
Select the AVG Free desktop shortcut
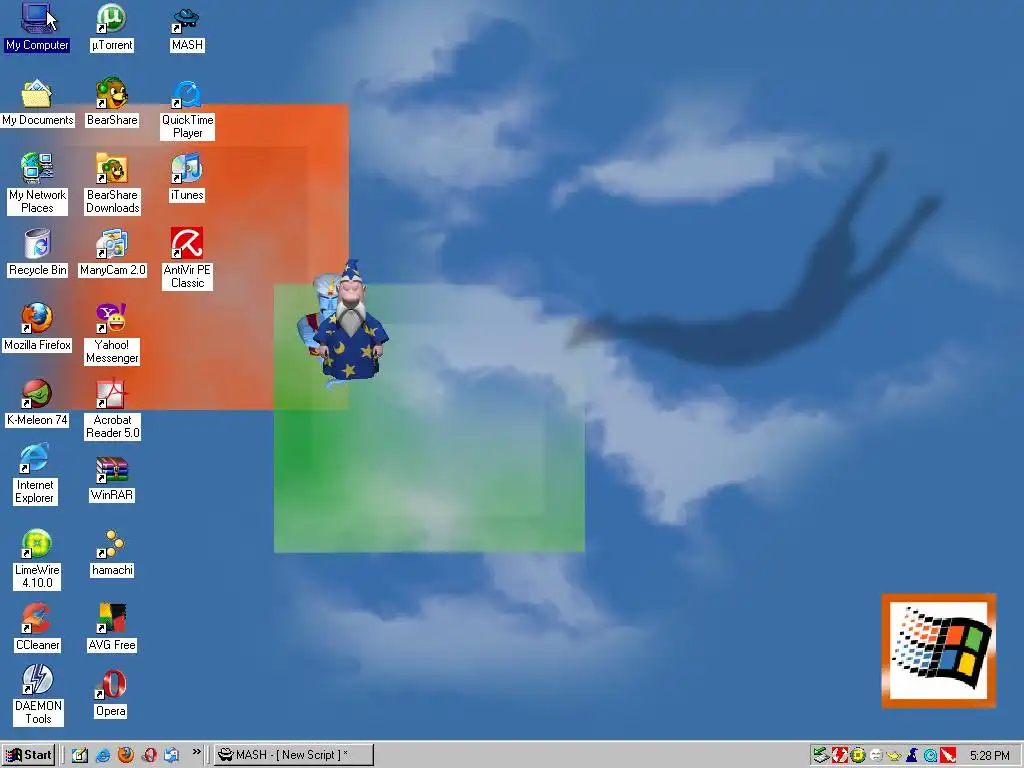(112, 628)
